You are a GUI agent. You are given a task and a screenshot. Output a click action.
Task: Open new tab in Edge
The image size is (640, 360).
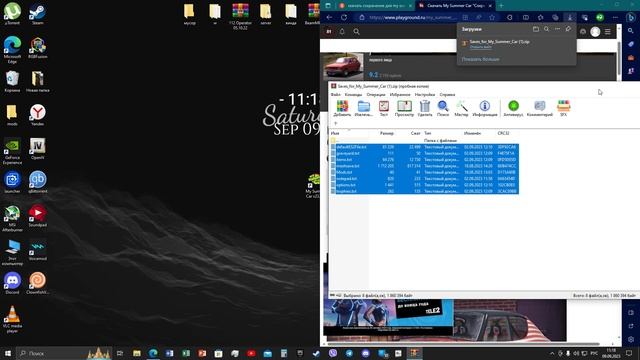(501, 6)
